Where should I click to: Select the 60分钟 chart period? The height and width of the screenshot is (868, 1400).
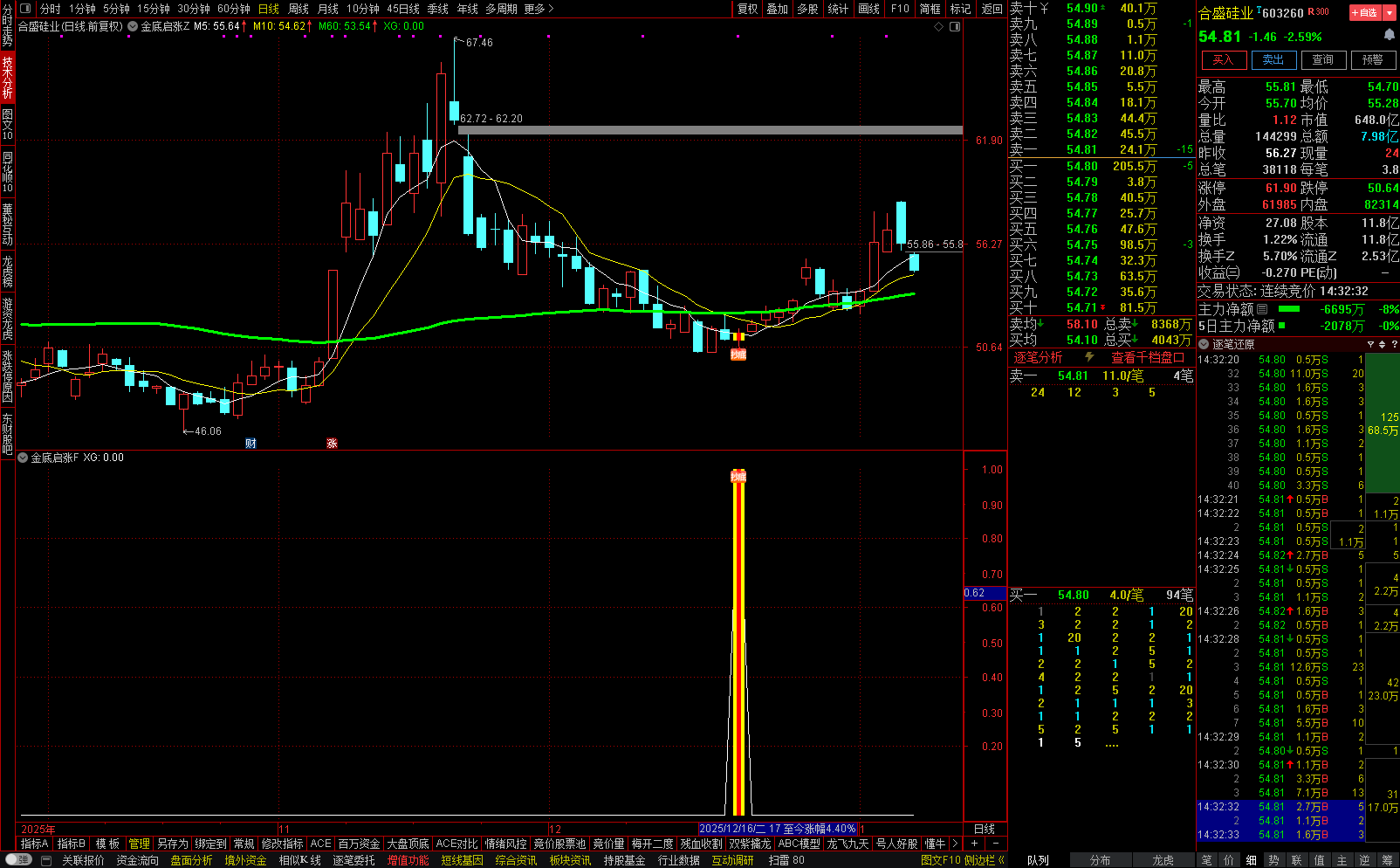234,9
